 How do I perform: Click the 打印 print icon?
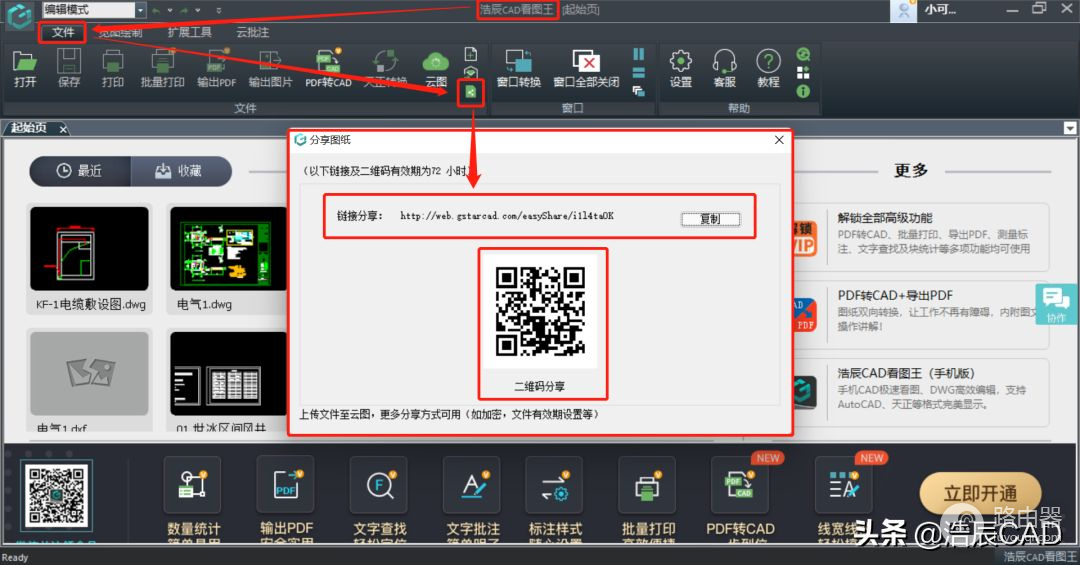pos(113,62)
